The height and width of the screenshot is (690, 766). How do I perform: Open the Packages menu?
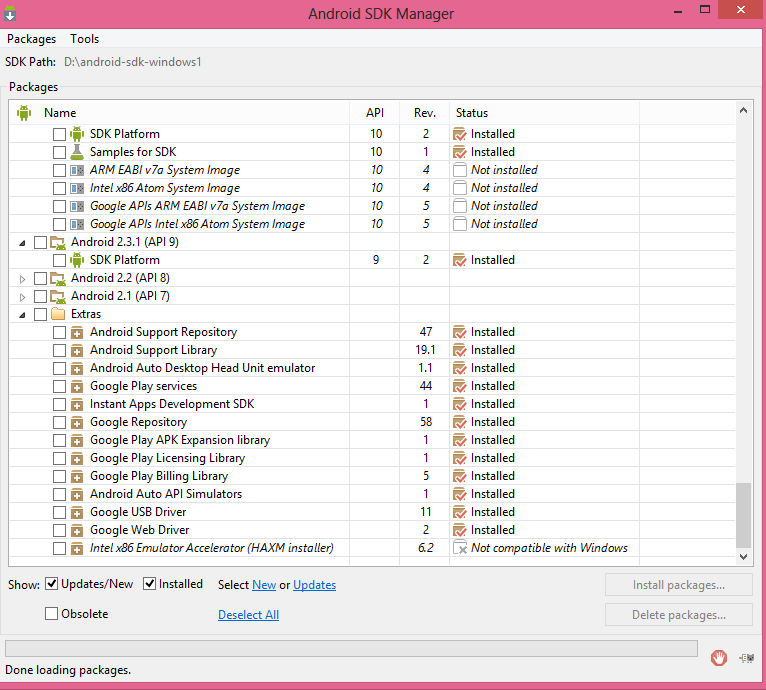[x=31, y=39]
